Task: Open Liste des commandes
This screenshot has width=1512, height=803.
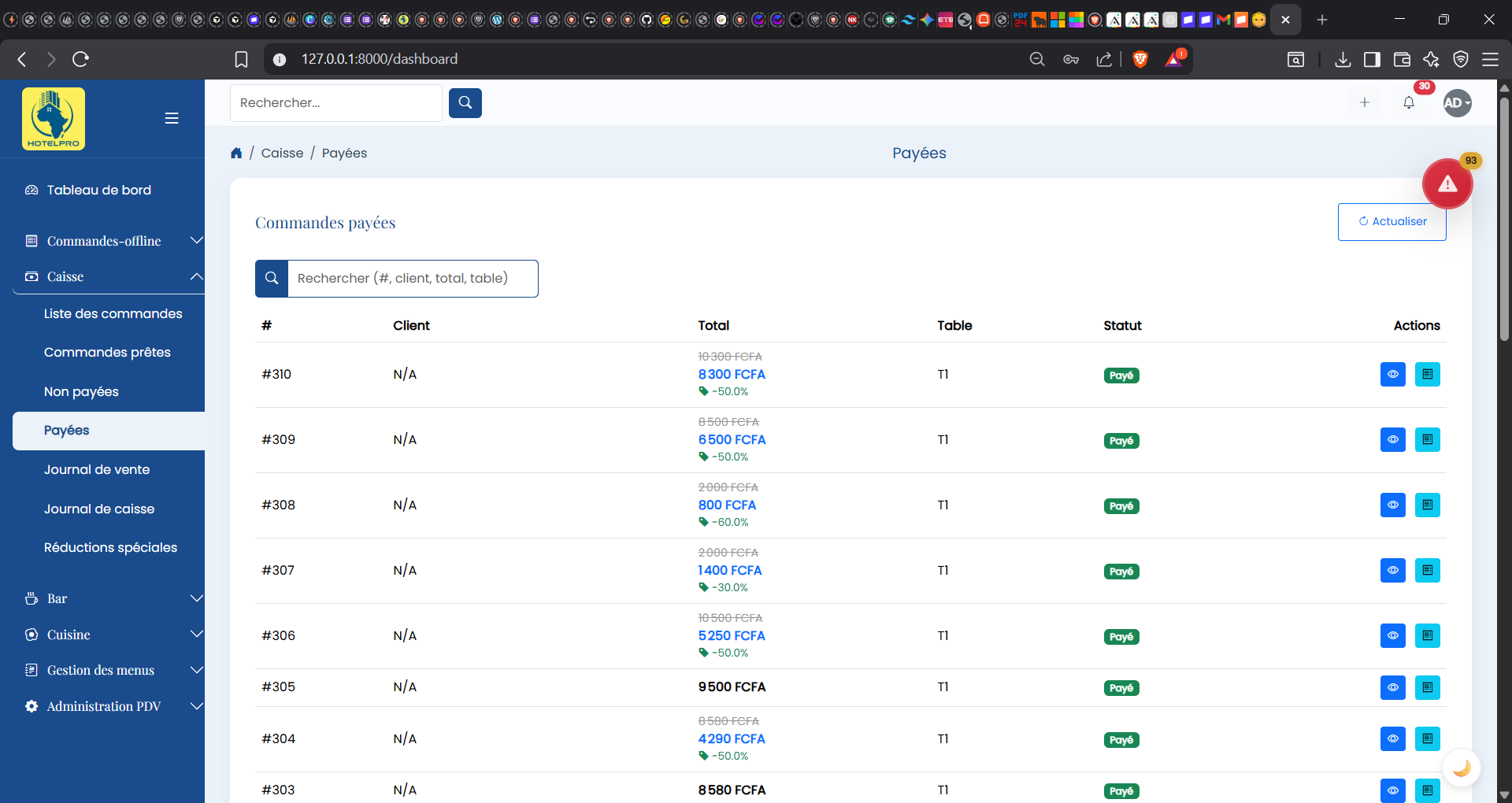Action: point(113,313)
